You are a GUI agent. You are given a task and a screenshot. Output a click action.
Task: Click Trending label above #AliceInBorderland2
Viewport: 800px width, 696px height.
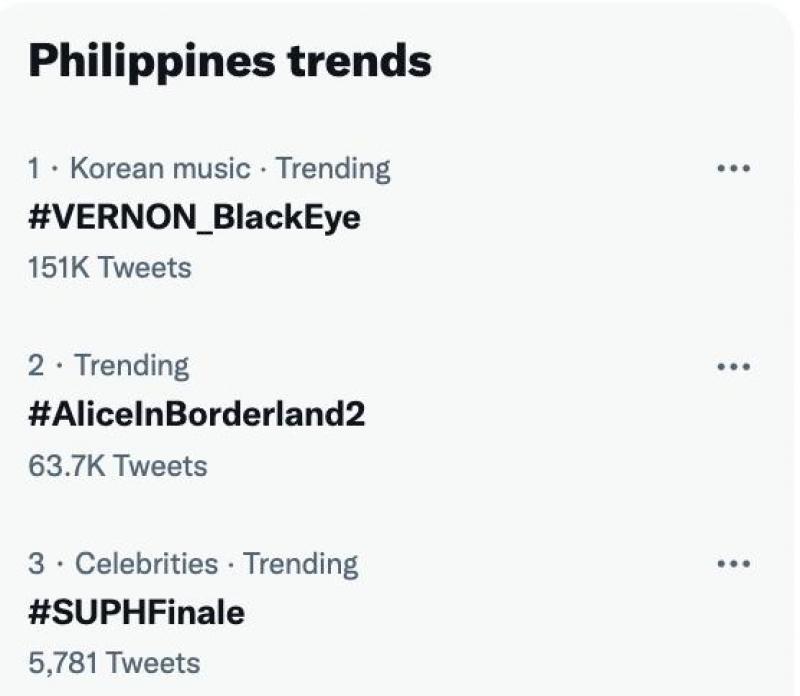132,366
